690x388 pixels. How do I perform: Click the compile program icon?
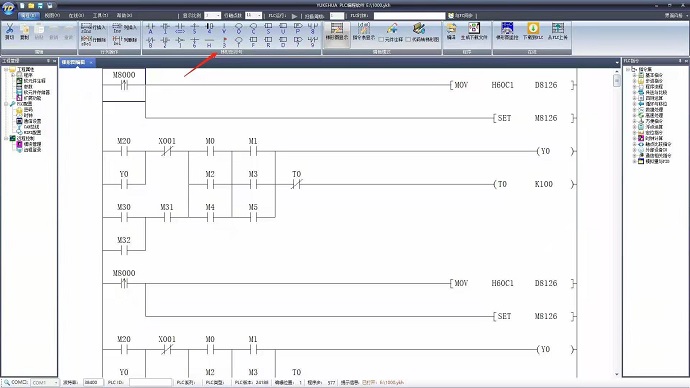click(x=451, y=32)
